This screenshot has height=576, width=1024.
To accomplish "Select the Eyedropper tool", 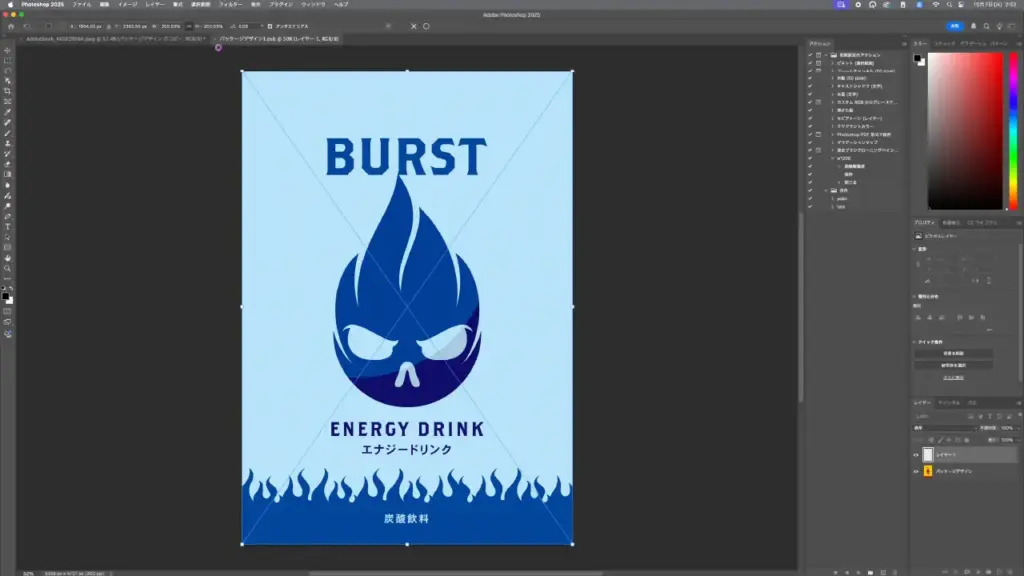I will click(x=7, y=112).
